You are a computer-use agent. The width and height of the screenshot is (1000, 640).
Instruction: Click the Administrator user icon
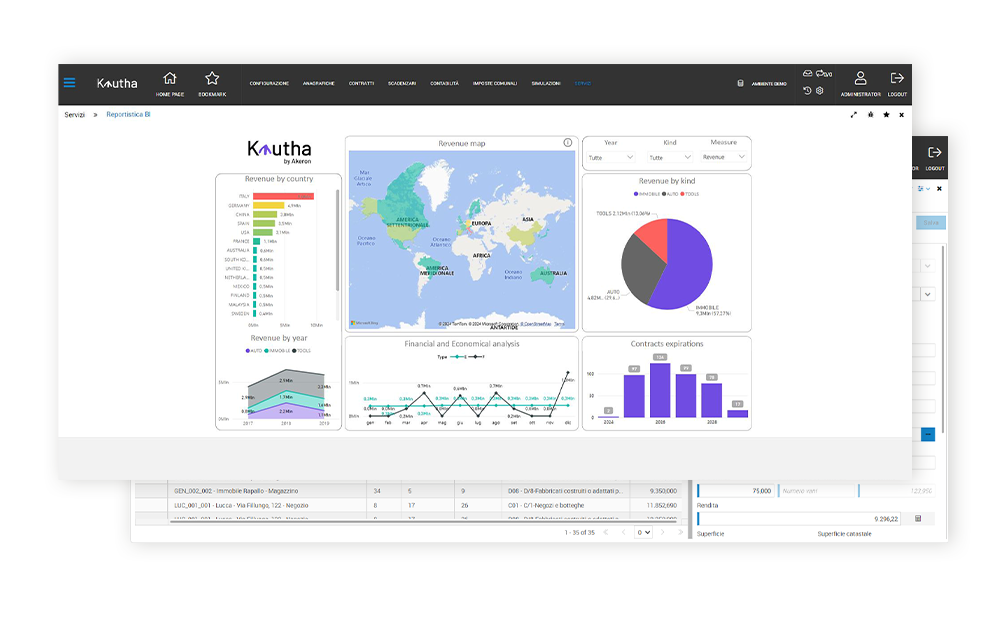pyautogui.click(x=860, y=78)
